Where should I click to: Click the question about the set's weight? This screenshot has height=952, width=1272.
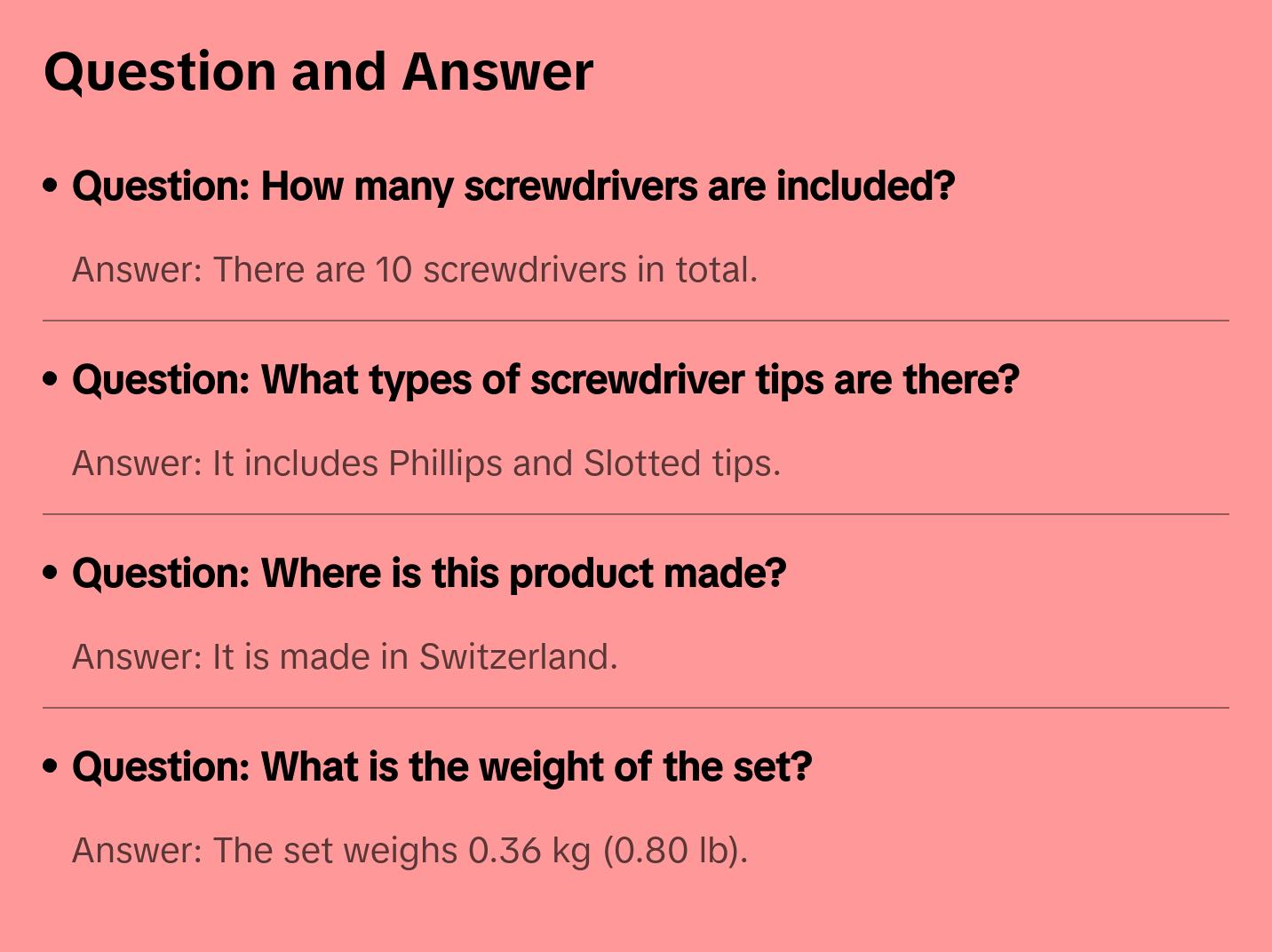pyautogui.click(x=441, y=767)
